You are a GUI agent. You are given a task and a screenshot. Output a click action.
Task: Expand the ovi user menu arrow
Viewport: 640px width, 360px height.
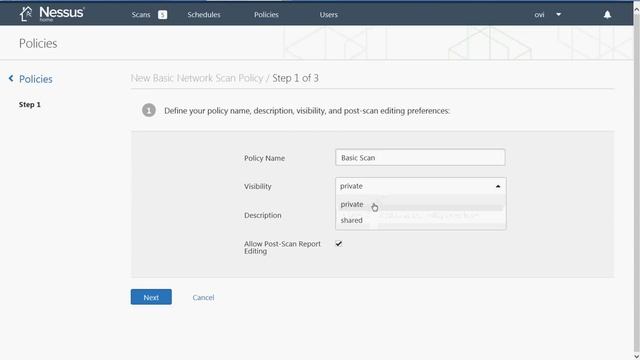[x=559, y=14]
